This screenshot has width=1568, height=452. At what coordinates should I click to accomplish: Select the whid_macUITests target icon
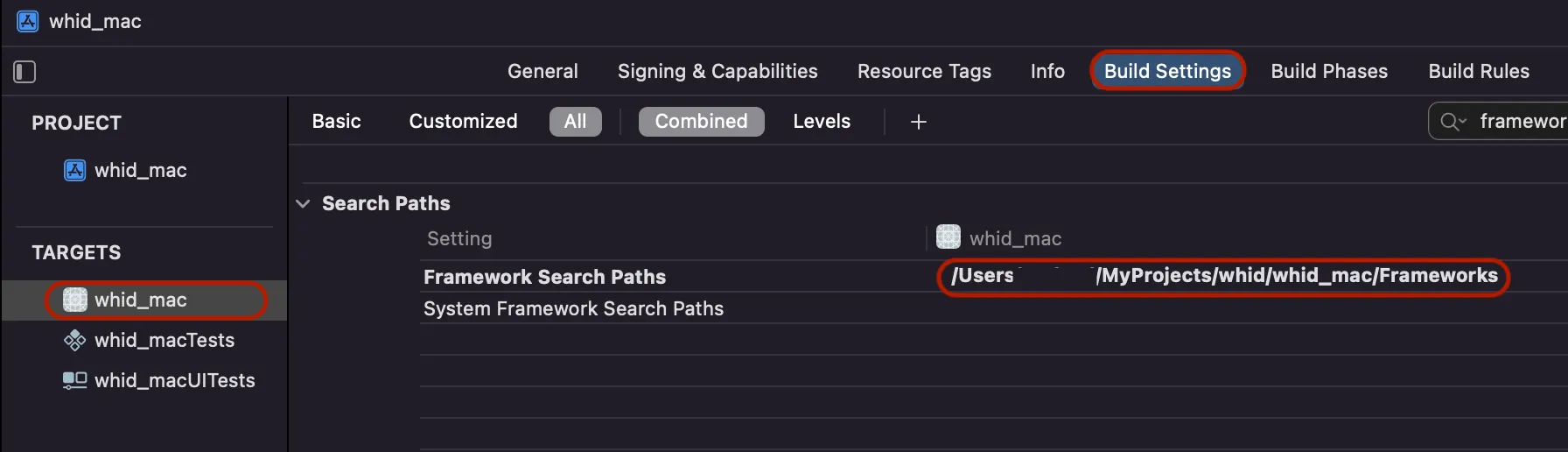(x=75, y=380)
